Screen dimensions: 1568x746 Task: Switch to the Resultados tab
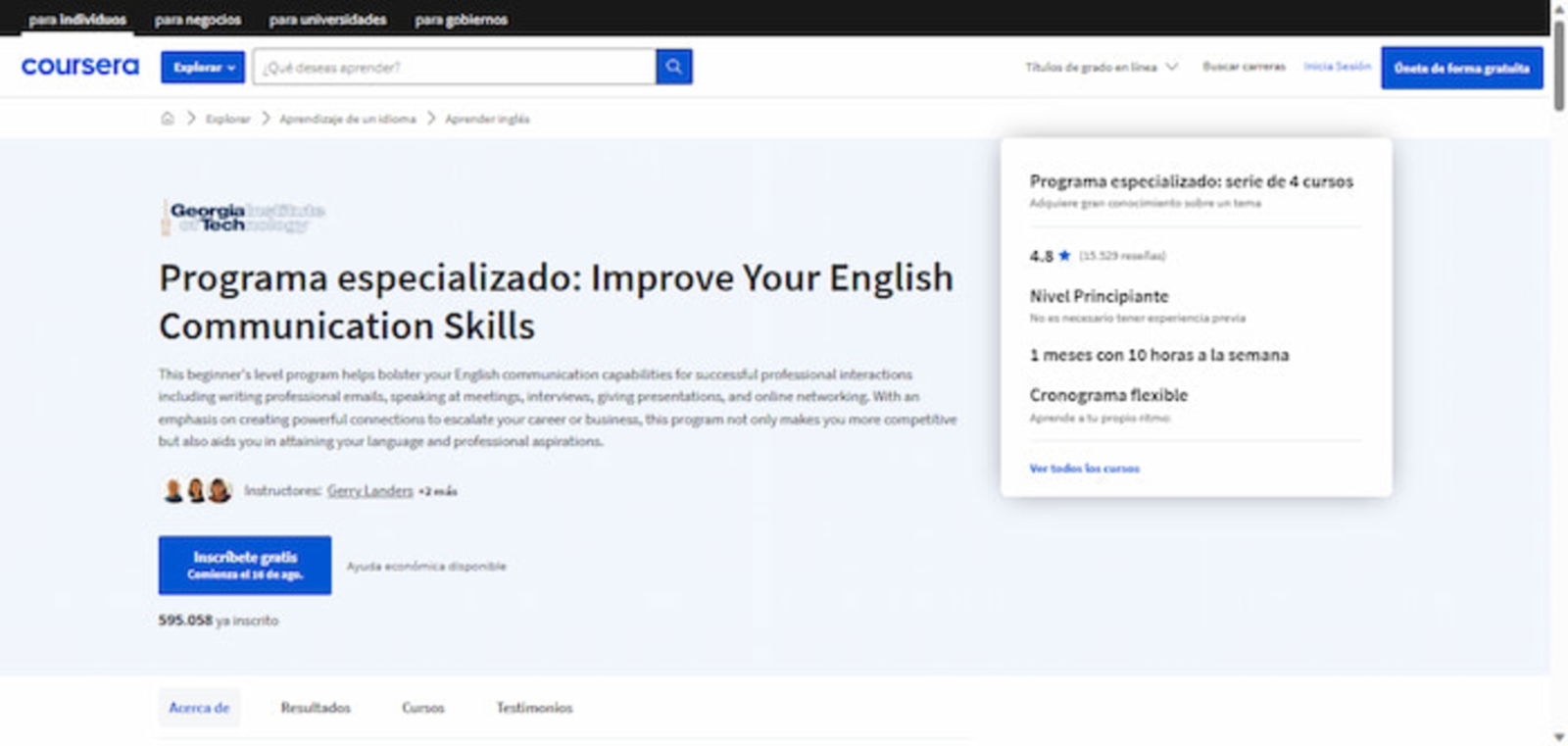(316, 708)
